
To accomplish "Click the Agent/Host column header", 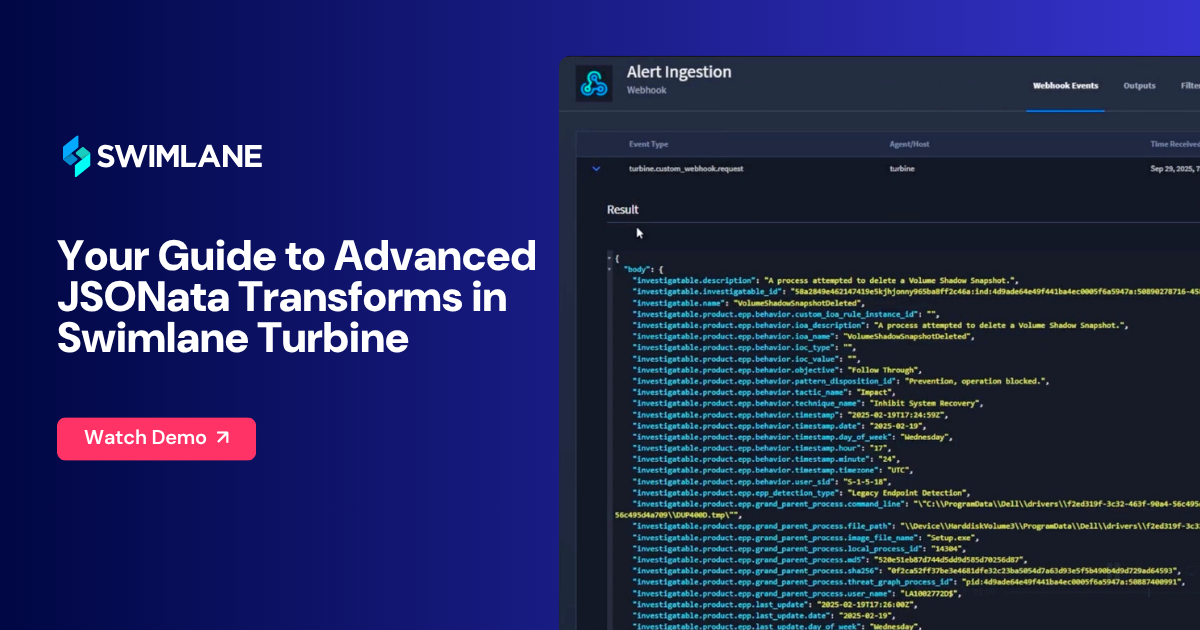I will [909, 144].
